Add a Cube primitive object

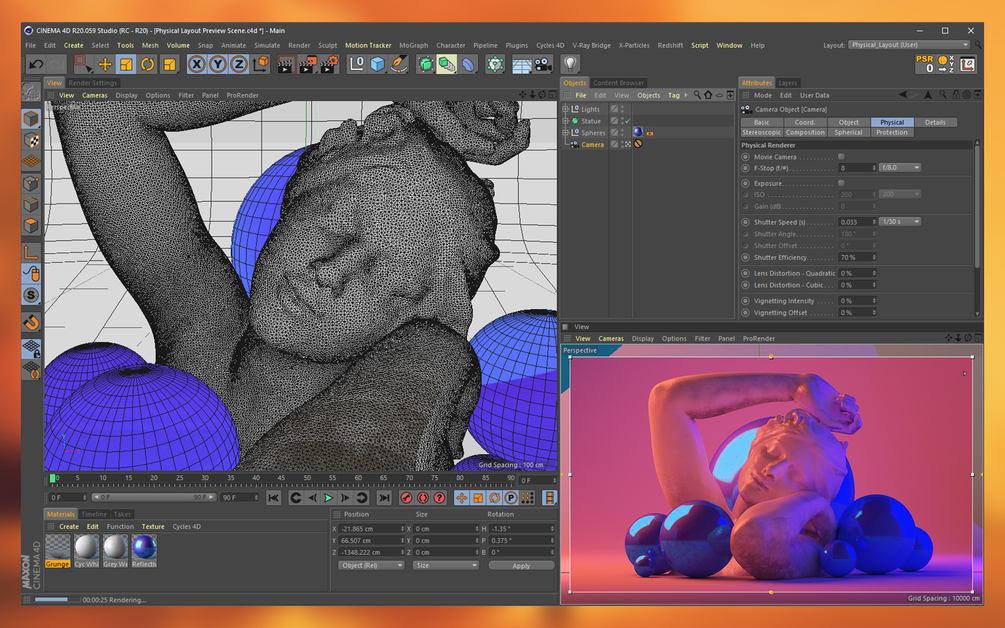(378, 64)
